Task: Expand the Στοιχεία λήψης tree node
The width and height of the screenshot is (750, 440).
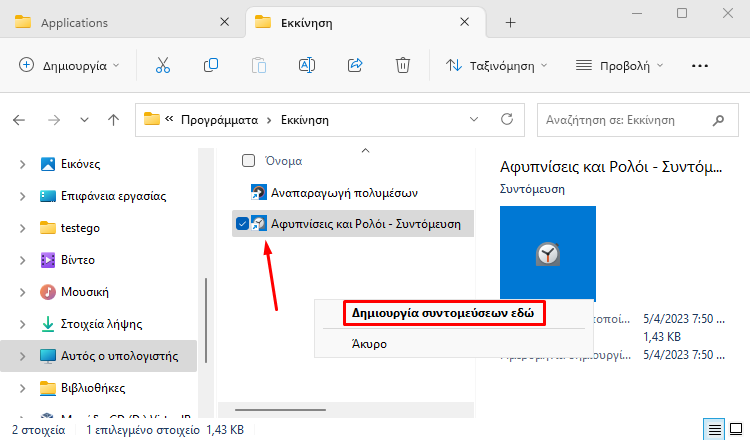Action: pos(22,324)
